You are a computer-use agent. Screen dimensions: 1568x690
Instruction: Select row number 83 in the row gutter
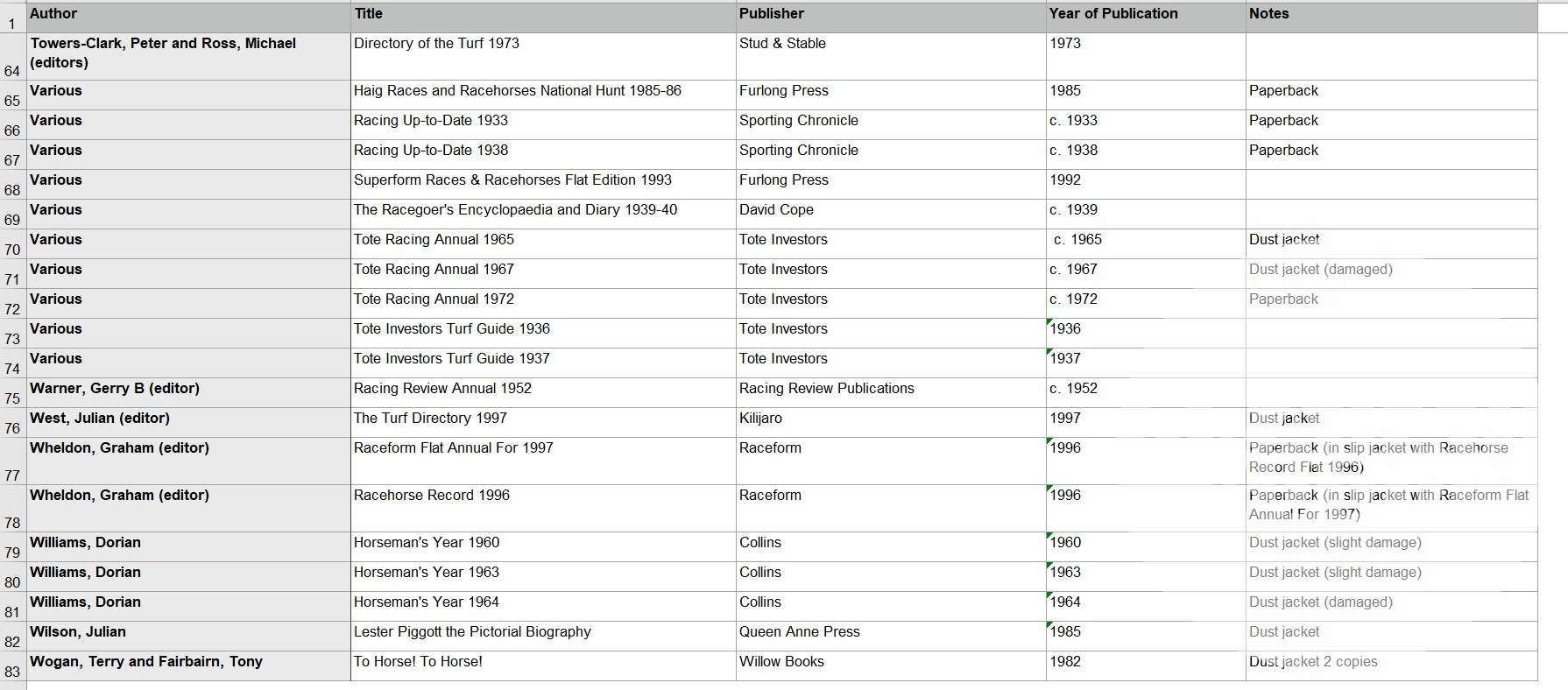(x=13, y=666)
